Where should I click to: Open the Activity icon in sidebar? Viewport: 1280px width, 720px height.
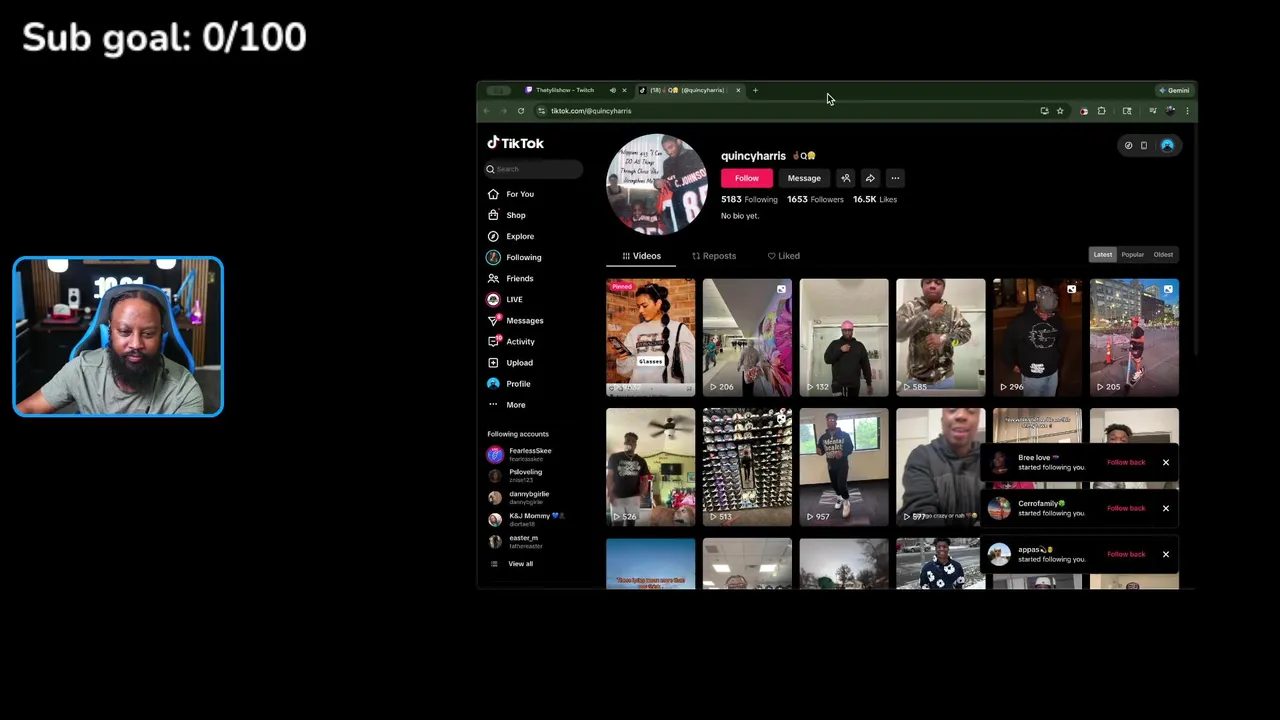pyautogui.click(x=493, y=341)
